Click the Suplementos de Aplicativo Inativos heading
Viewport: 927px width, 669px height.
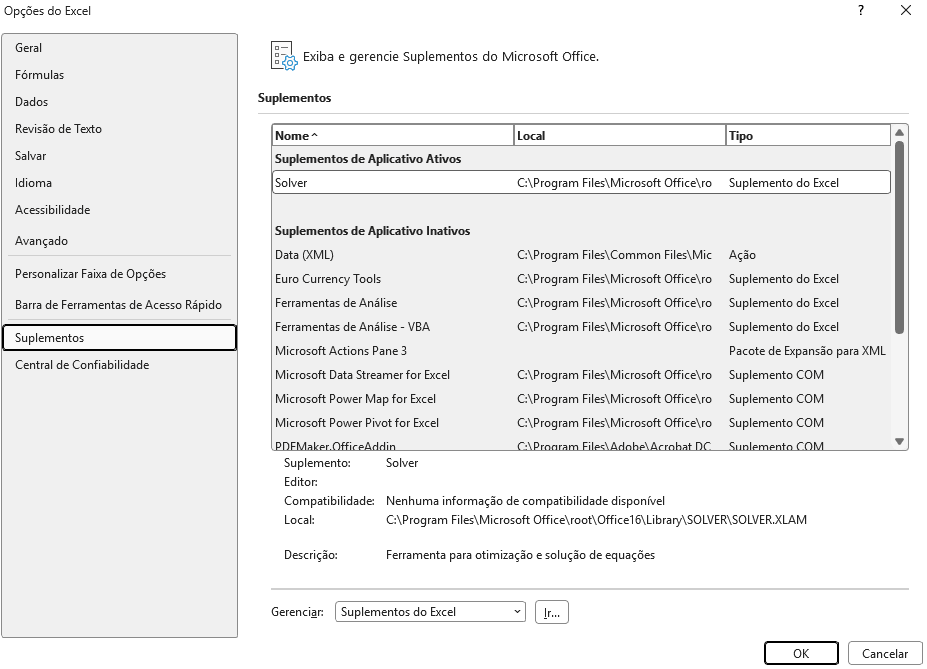tap(372, 231)
